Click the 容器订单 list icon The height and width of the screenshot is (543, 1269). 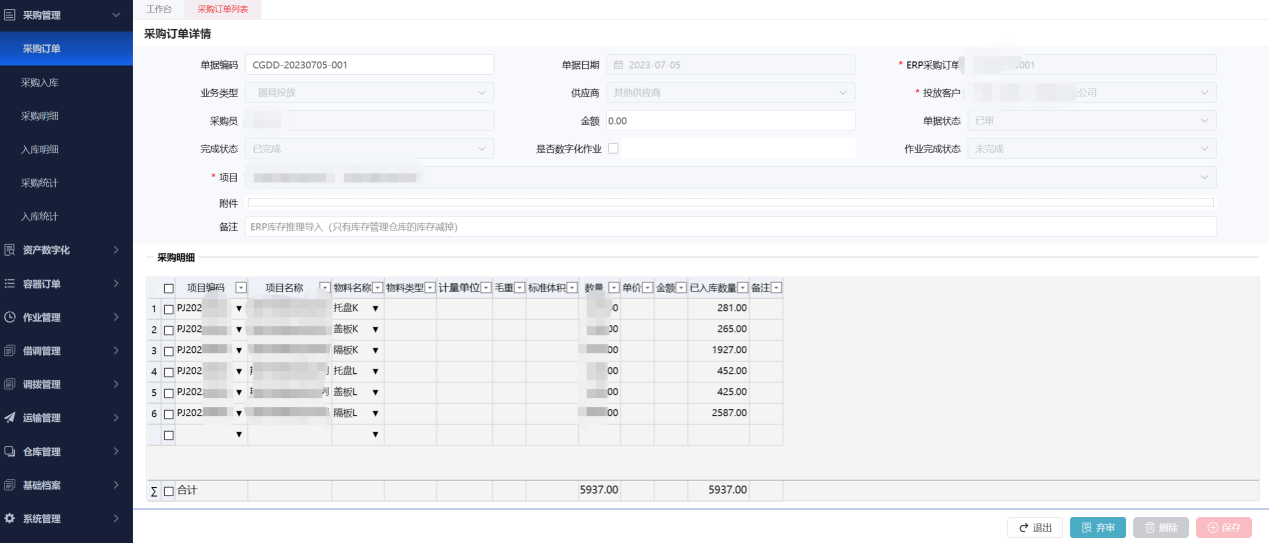pyautogui.click(x=10, y=283)
